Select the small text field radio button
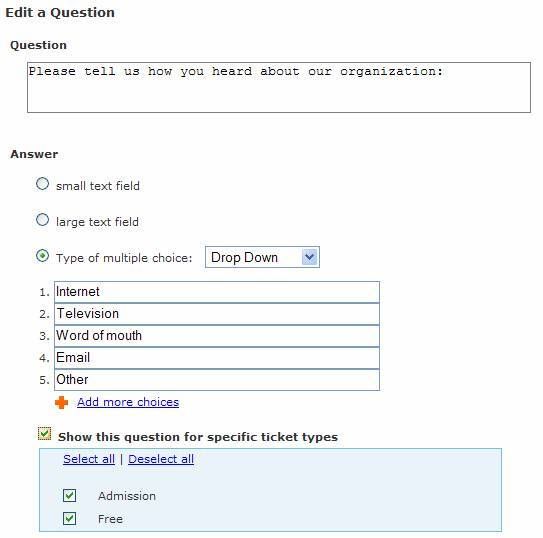 point(42,184)
